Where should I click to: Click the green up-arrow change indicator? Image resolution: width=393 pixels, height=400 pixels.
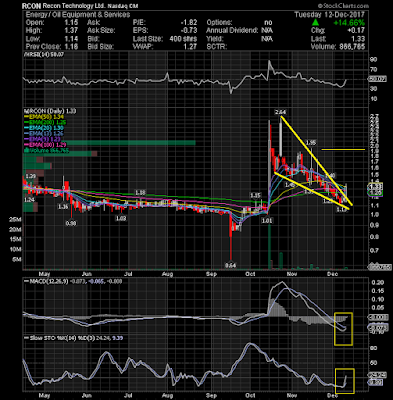point(315,23)
